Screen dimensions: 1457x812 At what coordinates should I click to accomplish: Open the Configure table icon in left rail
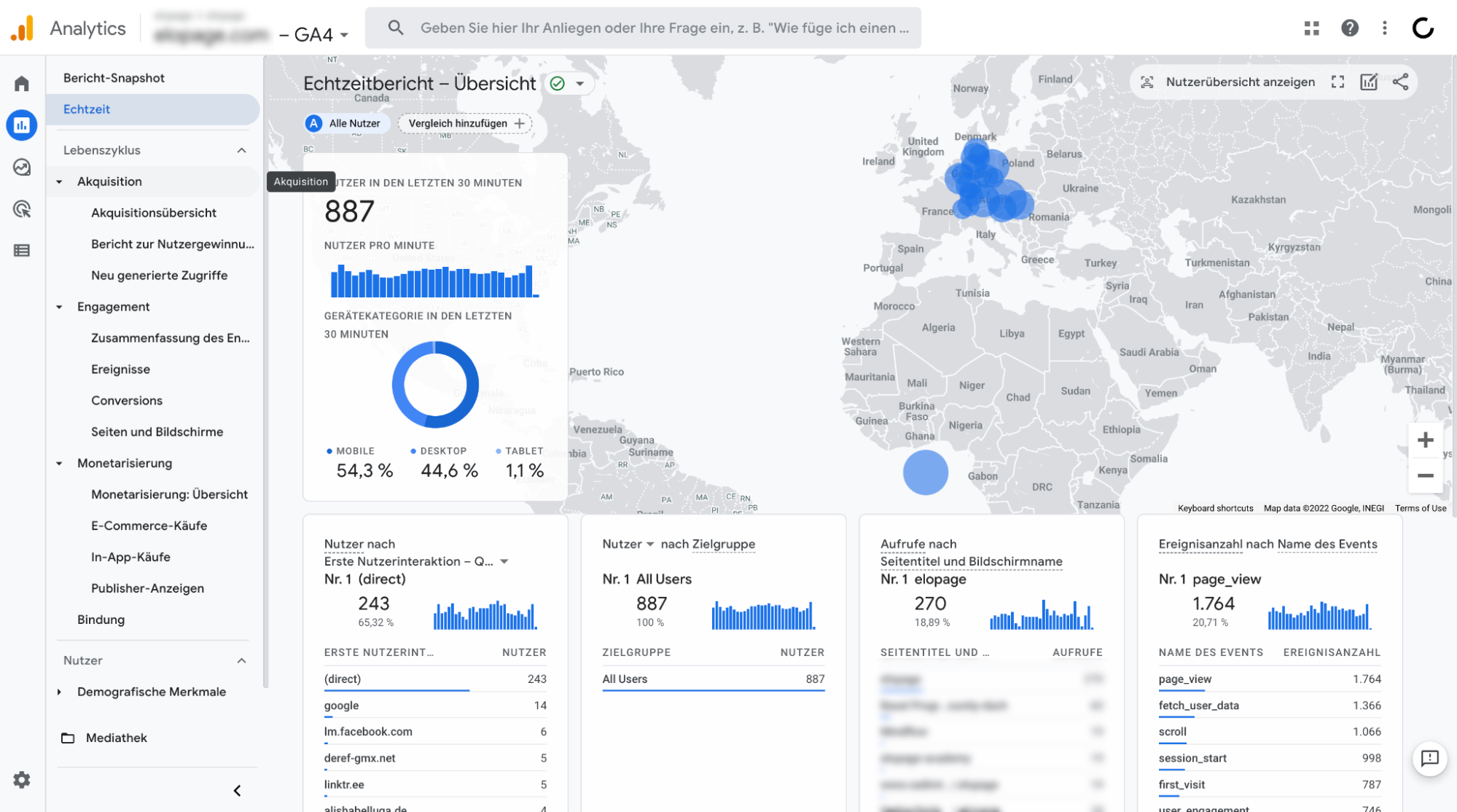pyautogui.click(x=22, y=251)
